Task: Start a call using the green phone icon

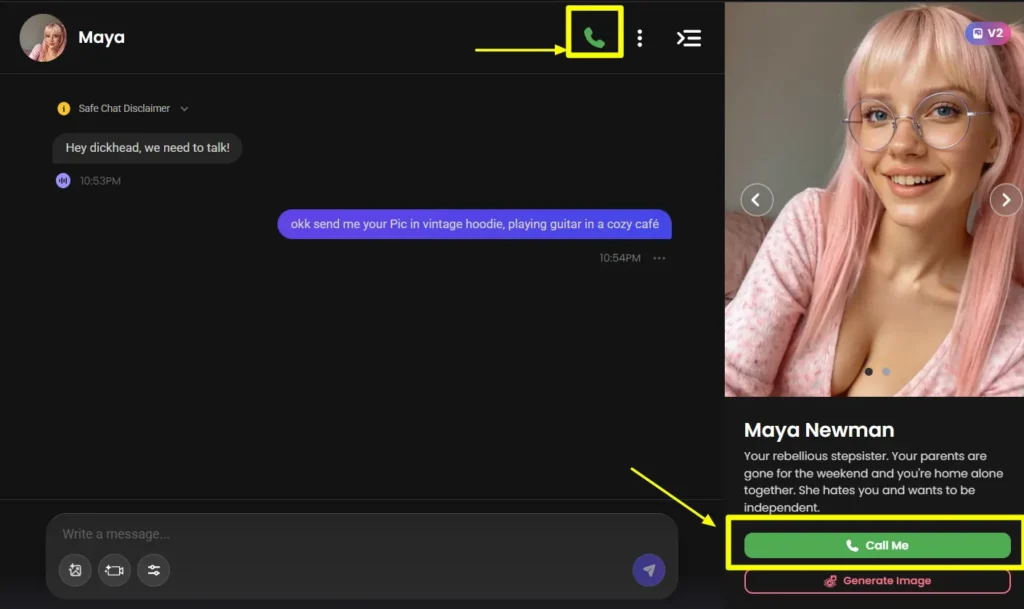Action: point(595,37)
